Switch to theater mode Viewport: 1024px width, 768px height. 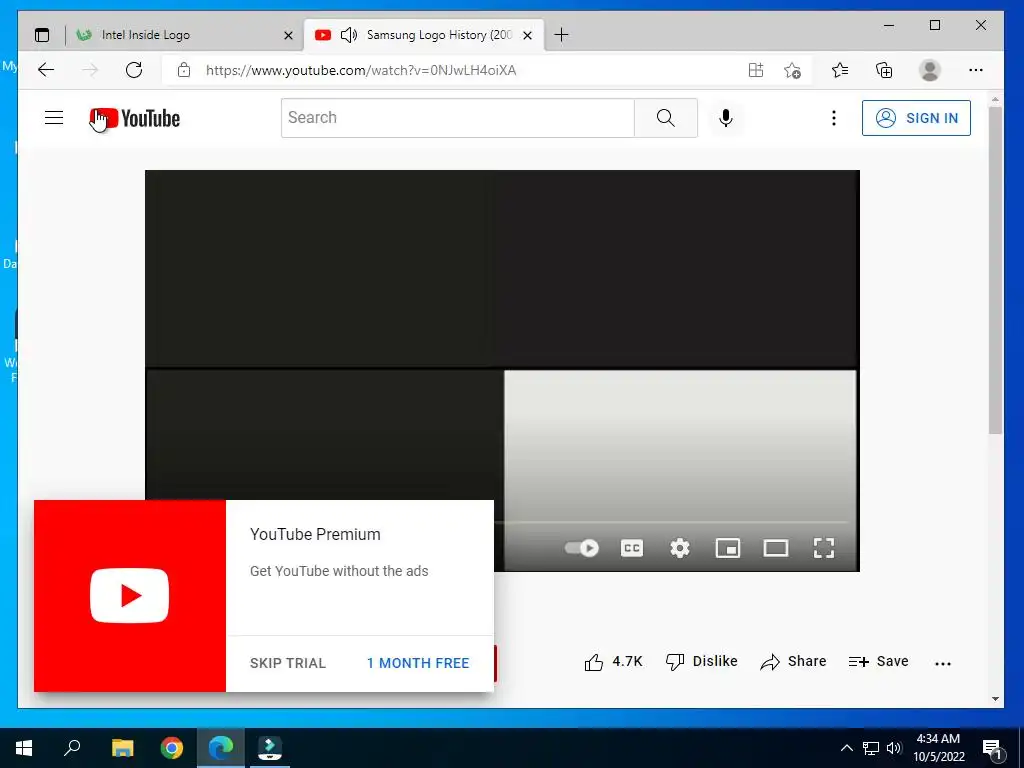point(776,548)
